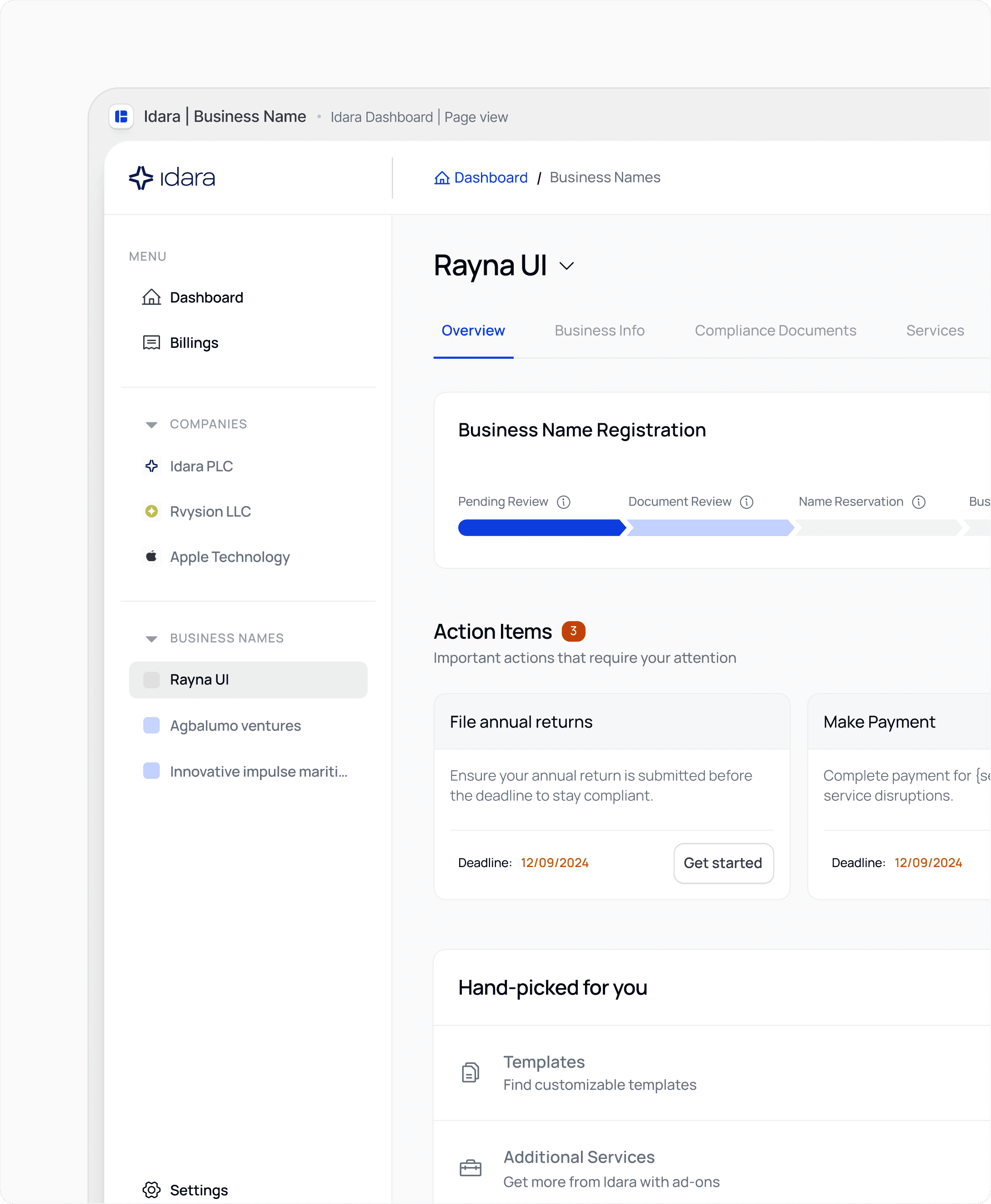Click the dark blue Pending Review progress segment

pyautogui.click(x=540, y=527)
